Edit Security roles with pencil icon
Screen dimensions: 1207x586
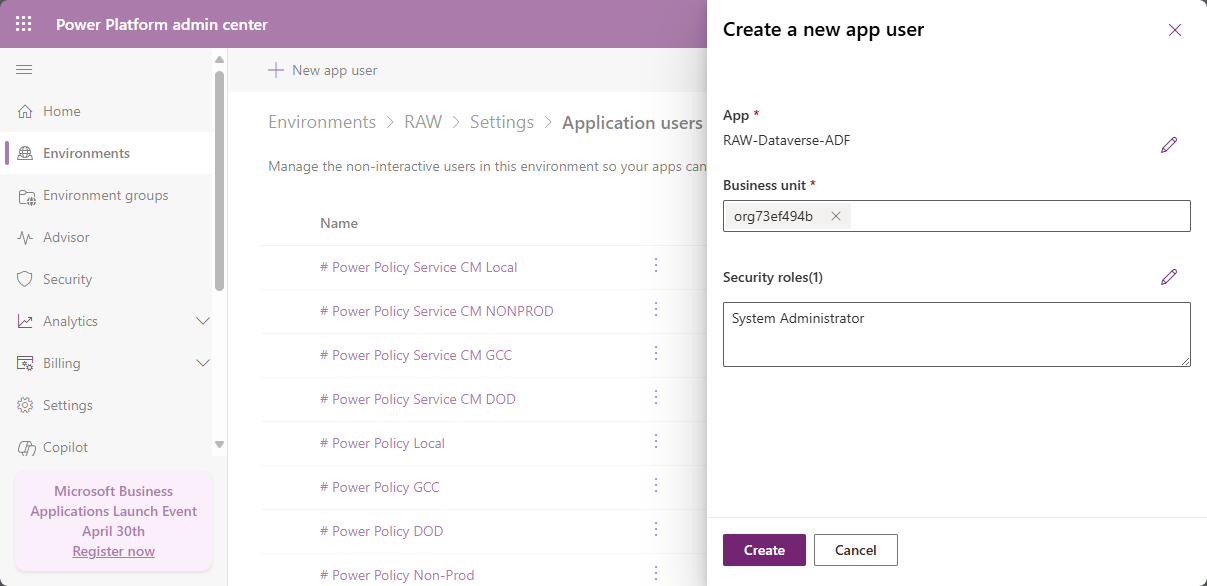coord(1169,277)
